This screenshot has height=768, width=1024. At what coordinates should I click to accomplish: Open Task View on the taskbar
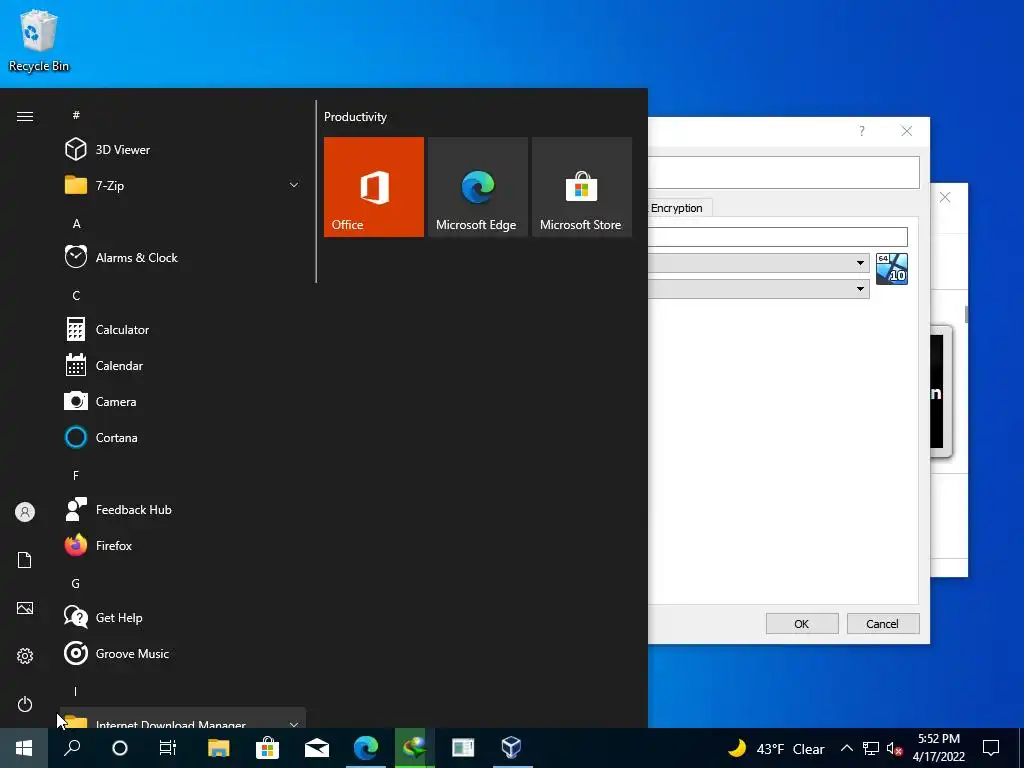pos(168,748)
